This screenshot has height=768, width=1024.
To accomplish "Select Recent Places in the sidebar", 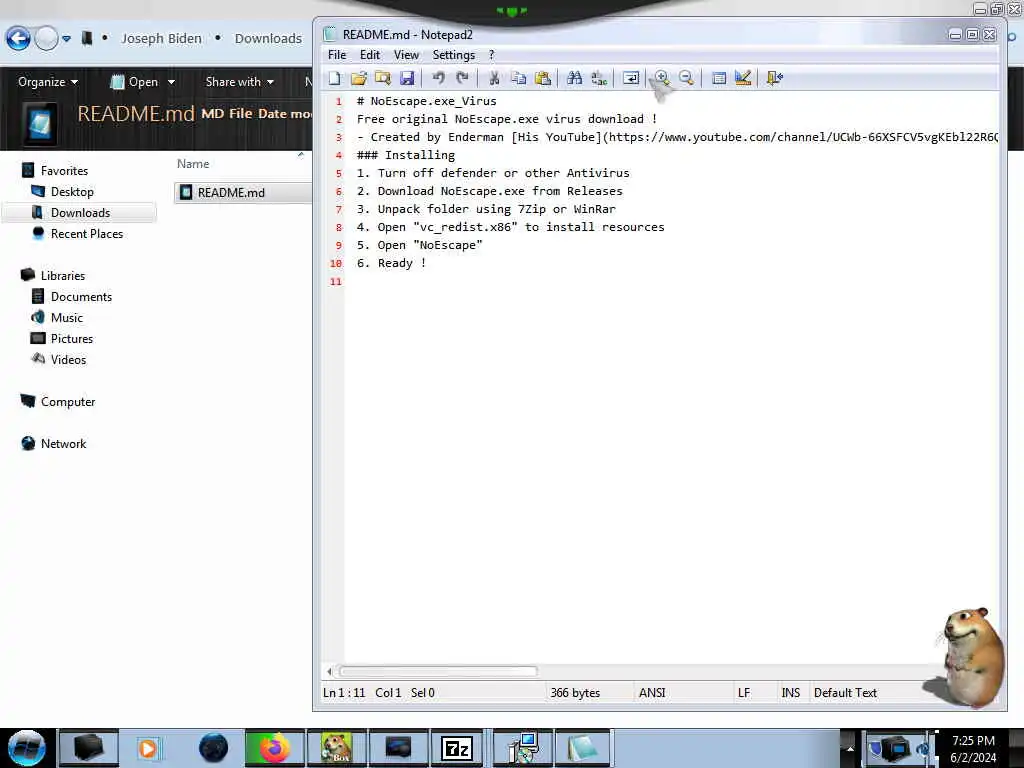I will [x=87, y=234].
